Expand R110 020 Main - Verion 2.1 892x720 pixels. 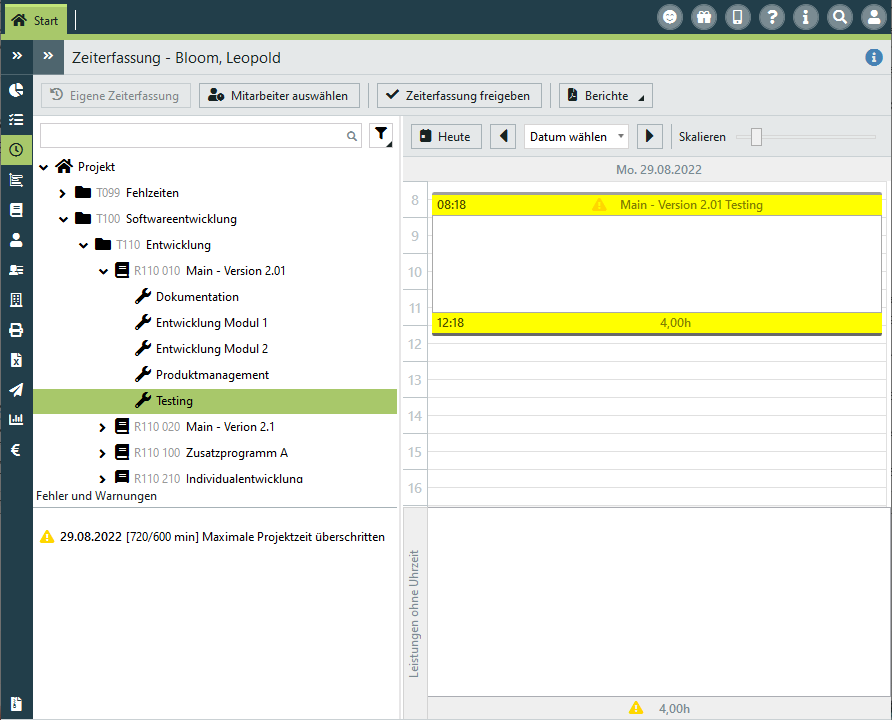102,427
